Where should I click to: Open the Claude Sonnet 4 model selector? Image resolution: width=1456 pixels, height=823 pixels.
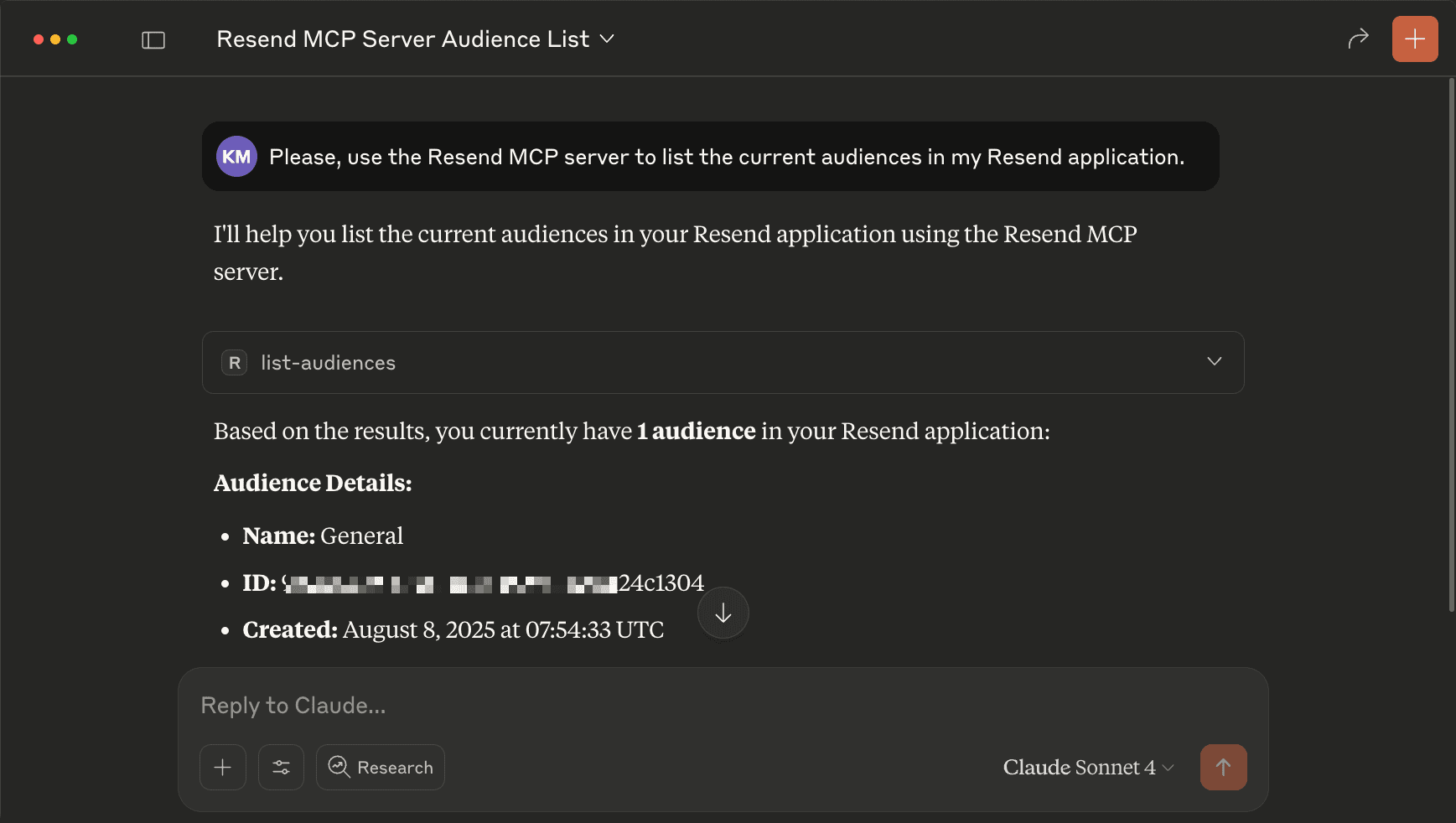[x=1088, y=767]
